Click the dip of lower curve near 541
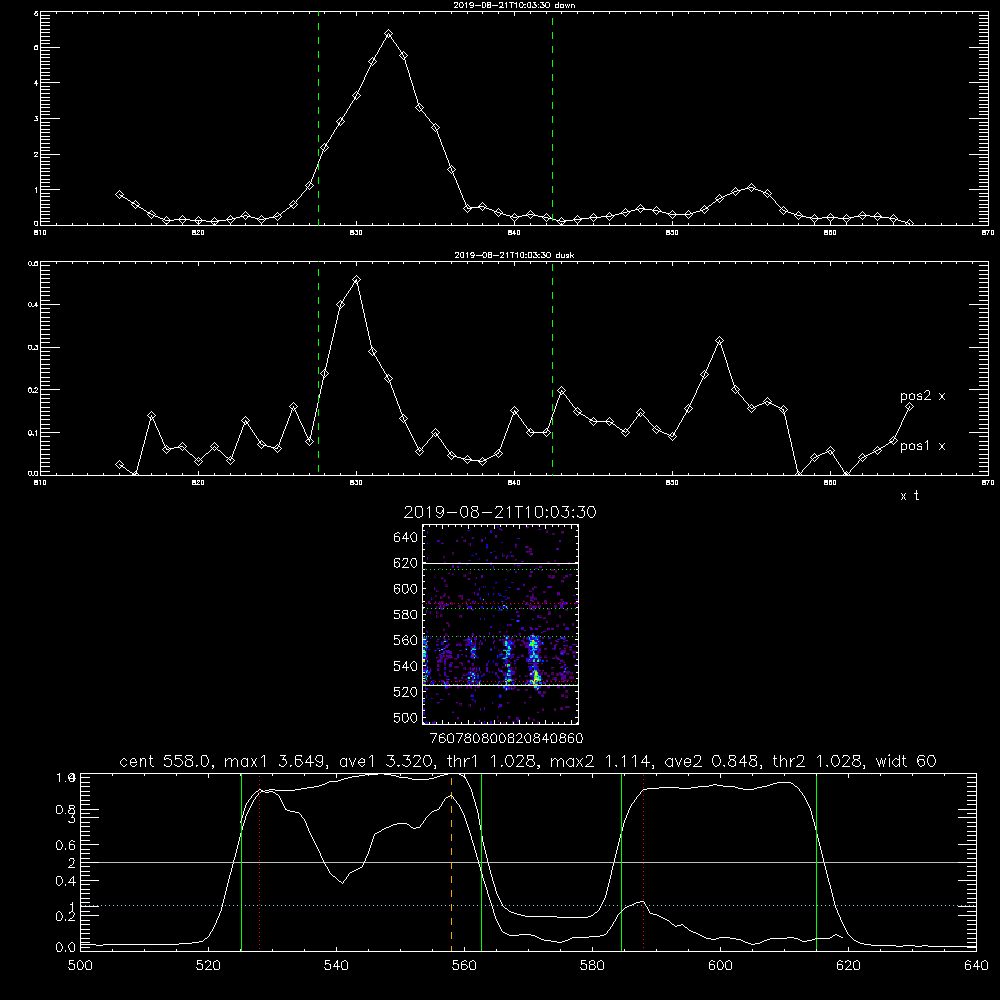The image size is (1000, 1000). (342, 883)
